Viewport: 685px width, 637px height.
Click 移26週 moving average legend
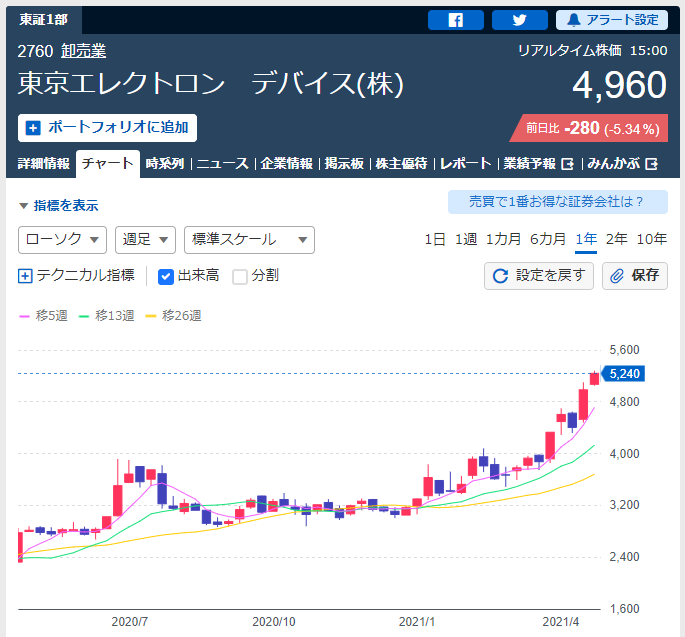(173, 315)
